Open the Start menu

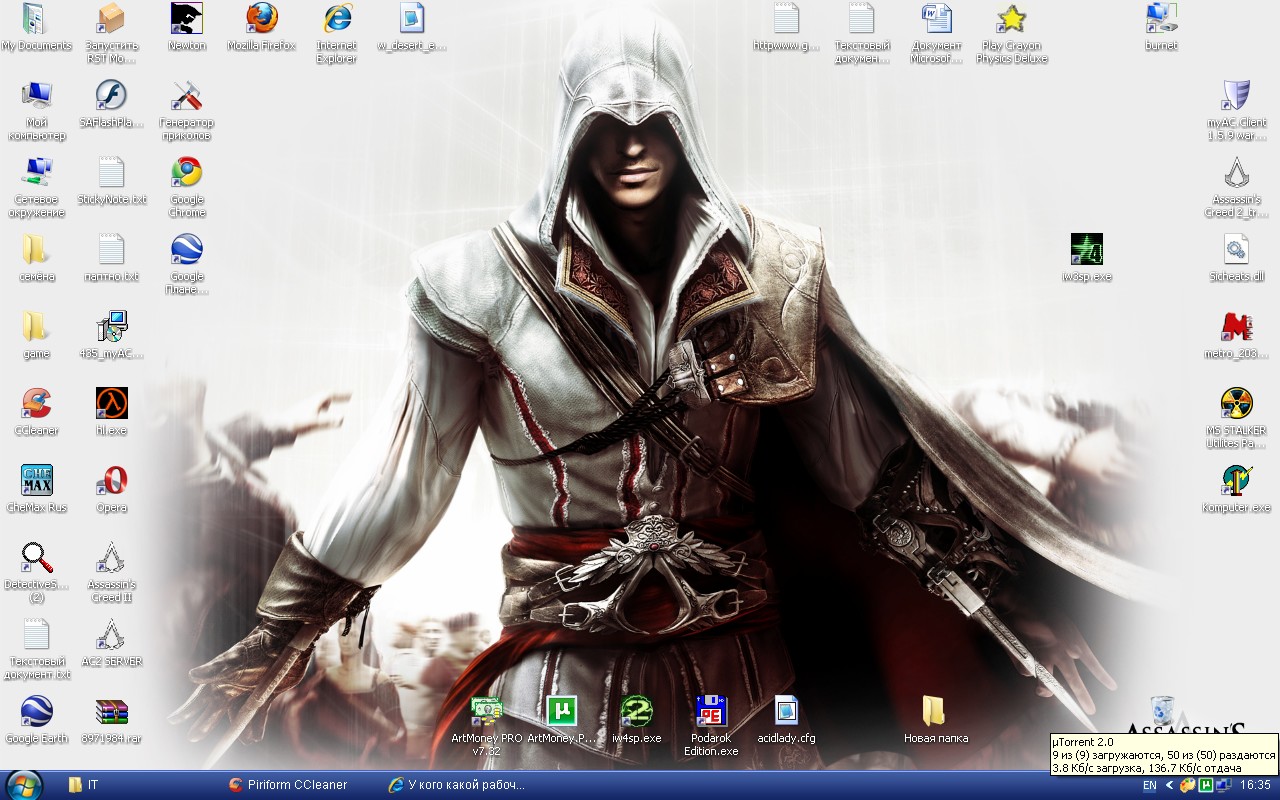tap(23, 785)
